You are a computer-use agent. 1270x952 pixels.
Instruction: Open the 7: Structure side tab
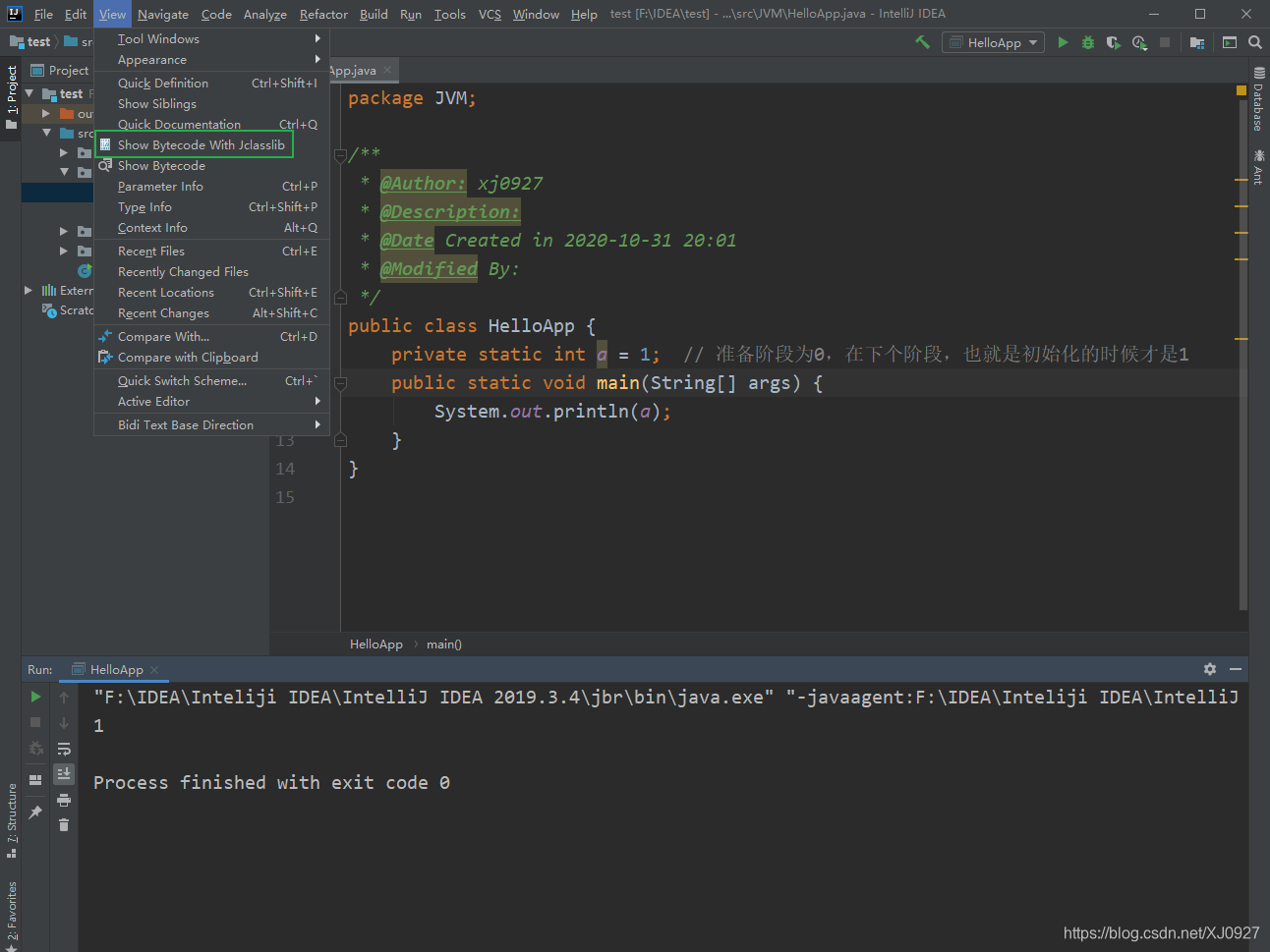[11, 821]
